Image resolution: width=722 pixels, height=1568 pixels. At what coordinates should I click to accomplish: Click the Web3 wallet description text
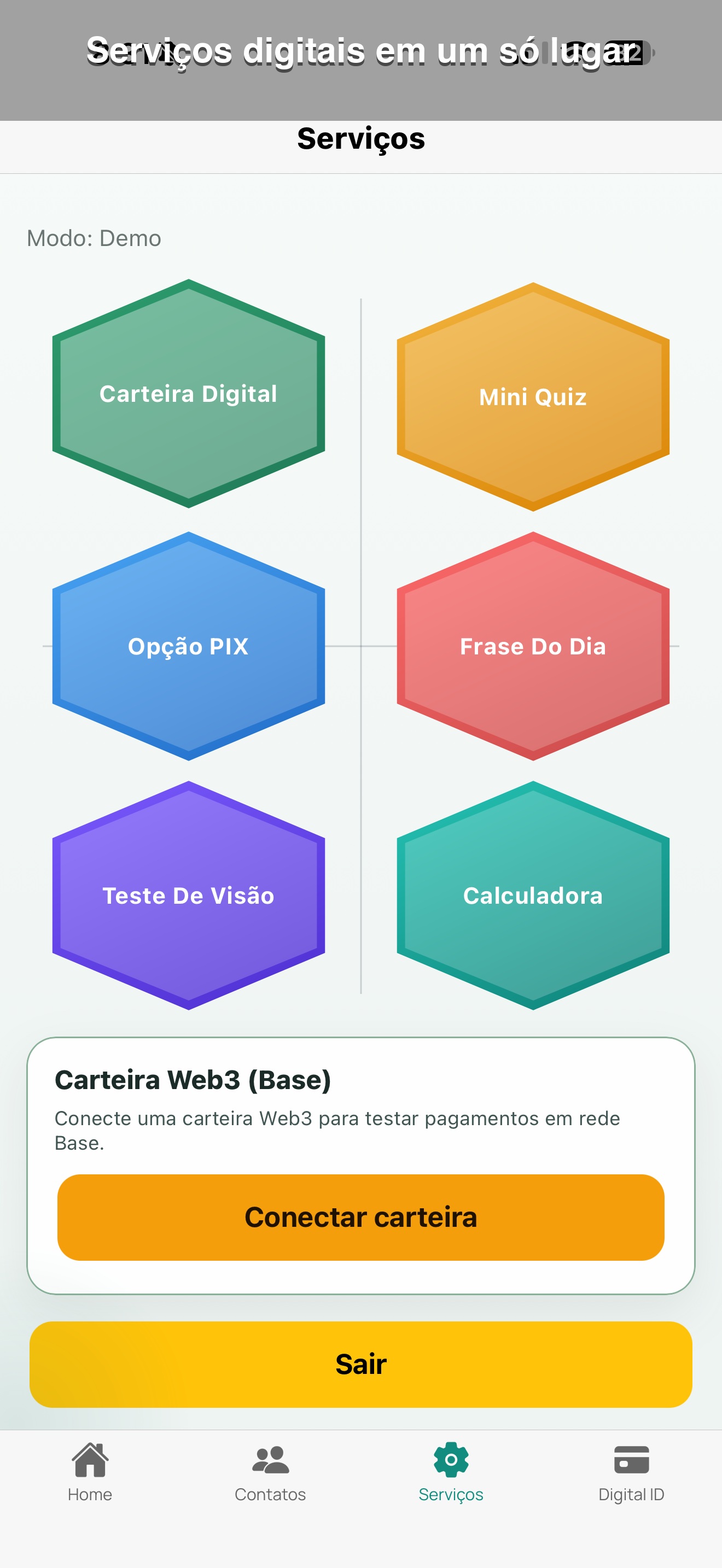(x=337, y=1130)
